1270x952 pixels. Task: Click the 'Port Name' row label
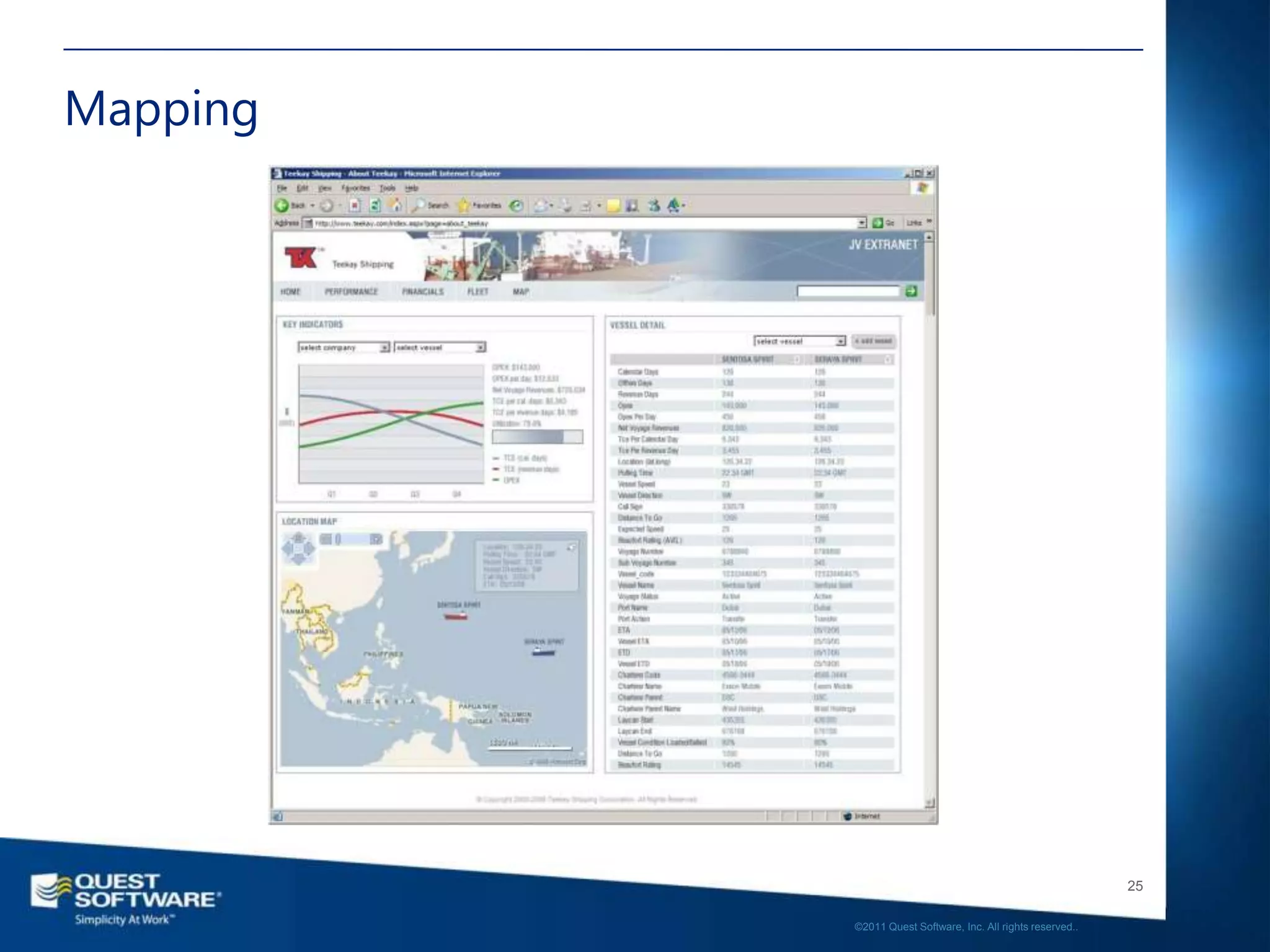(x=633, y=608)
